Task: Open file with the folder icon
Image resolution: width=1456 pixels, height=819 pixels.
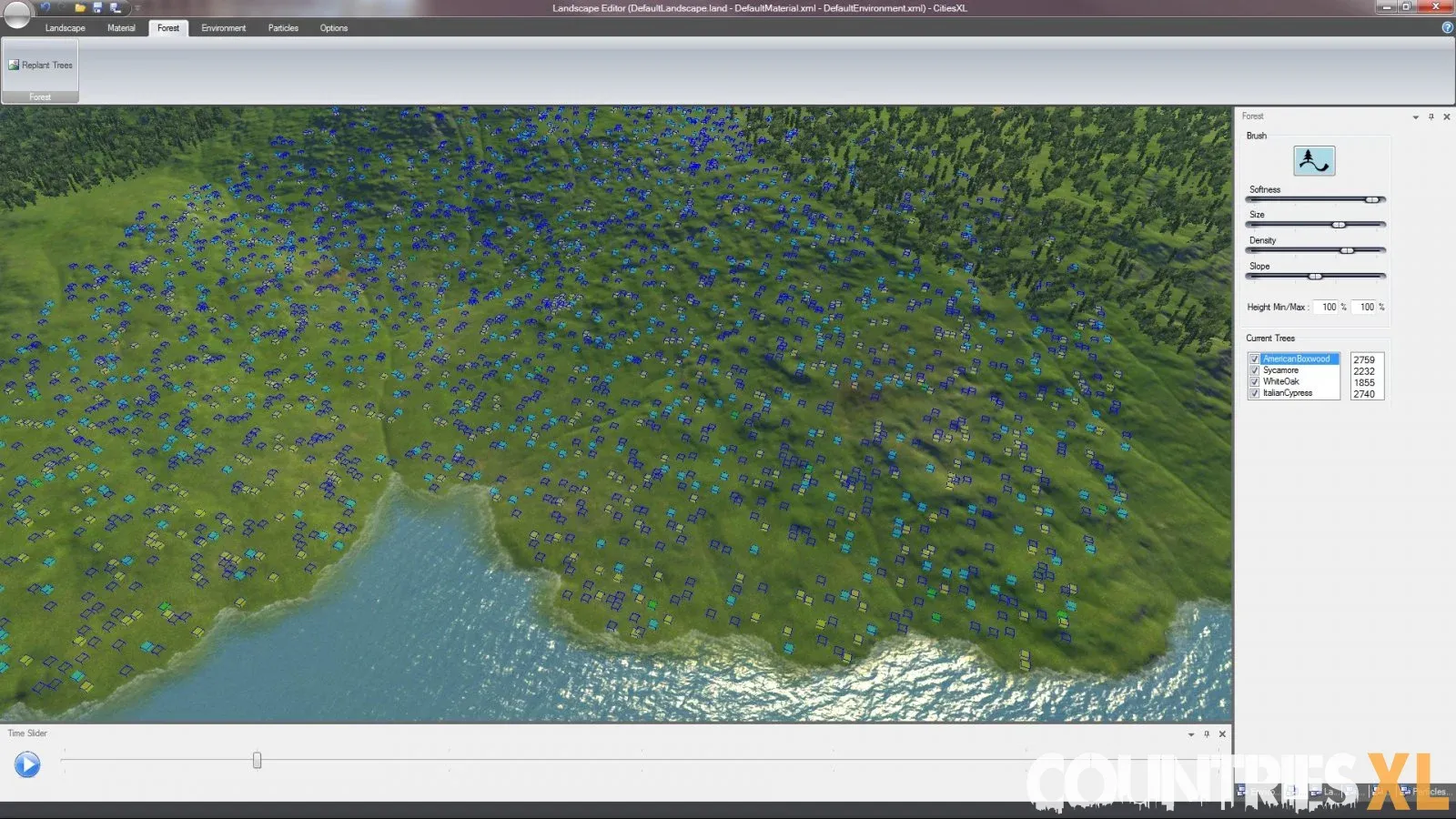Action: [80, 7]
